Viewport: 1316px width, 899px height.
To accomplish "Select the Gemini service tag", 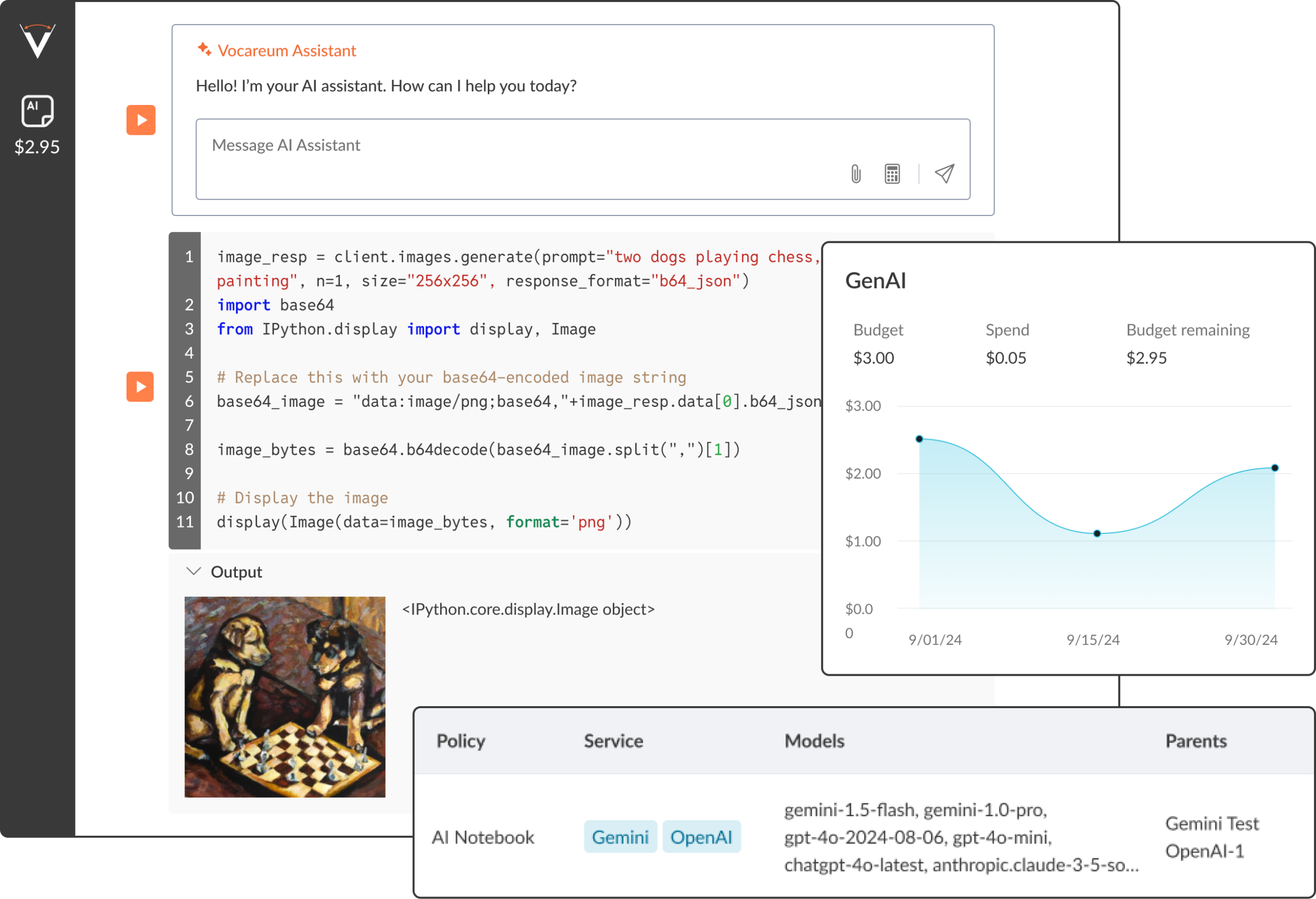I will point(620,837).
